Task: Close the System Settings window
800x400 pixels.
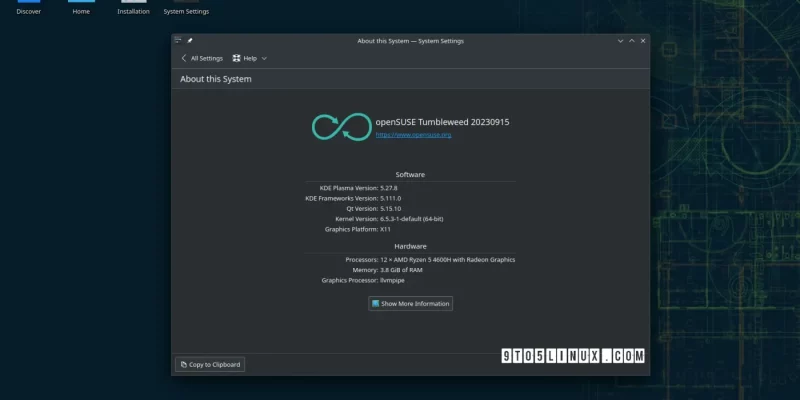Action: [x=643, y=41]
